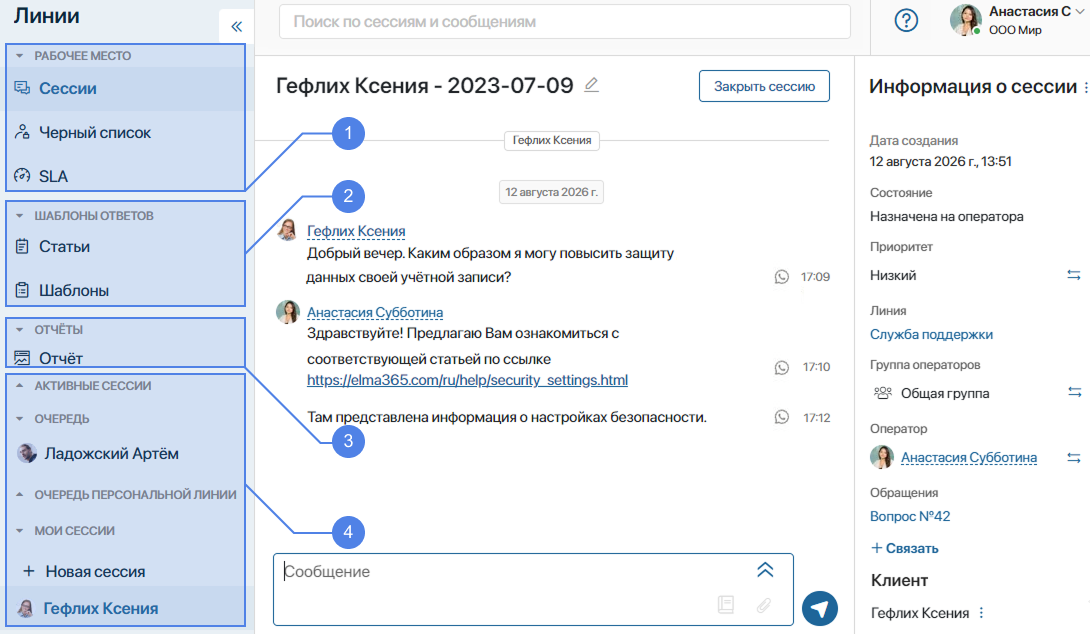Click the 12 августа 2026 г. date chip
The width and height of the screenshot is (1090, 634).
click(551, 192)
